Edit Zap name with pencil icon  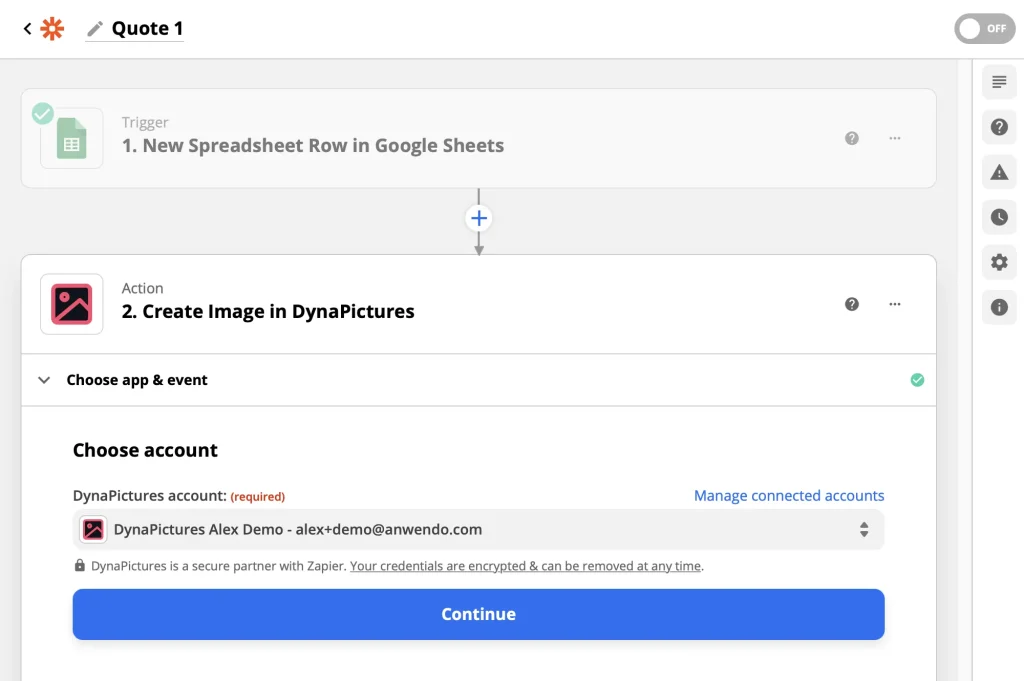tap(95, 29)
